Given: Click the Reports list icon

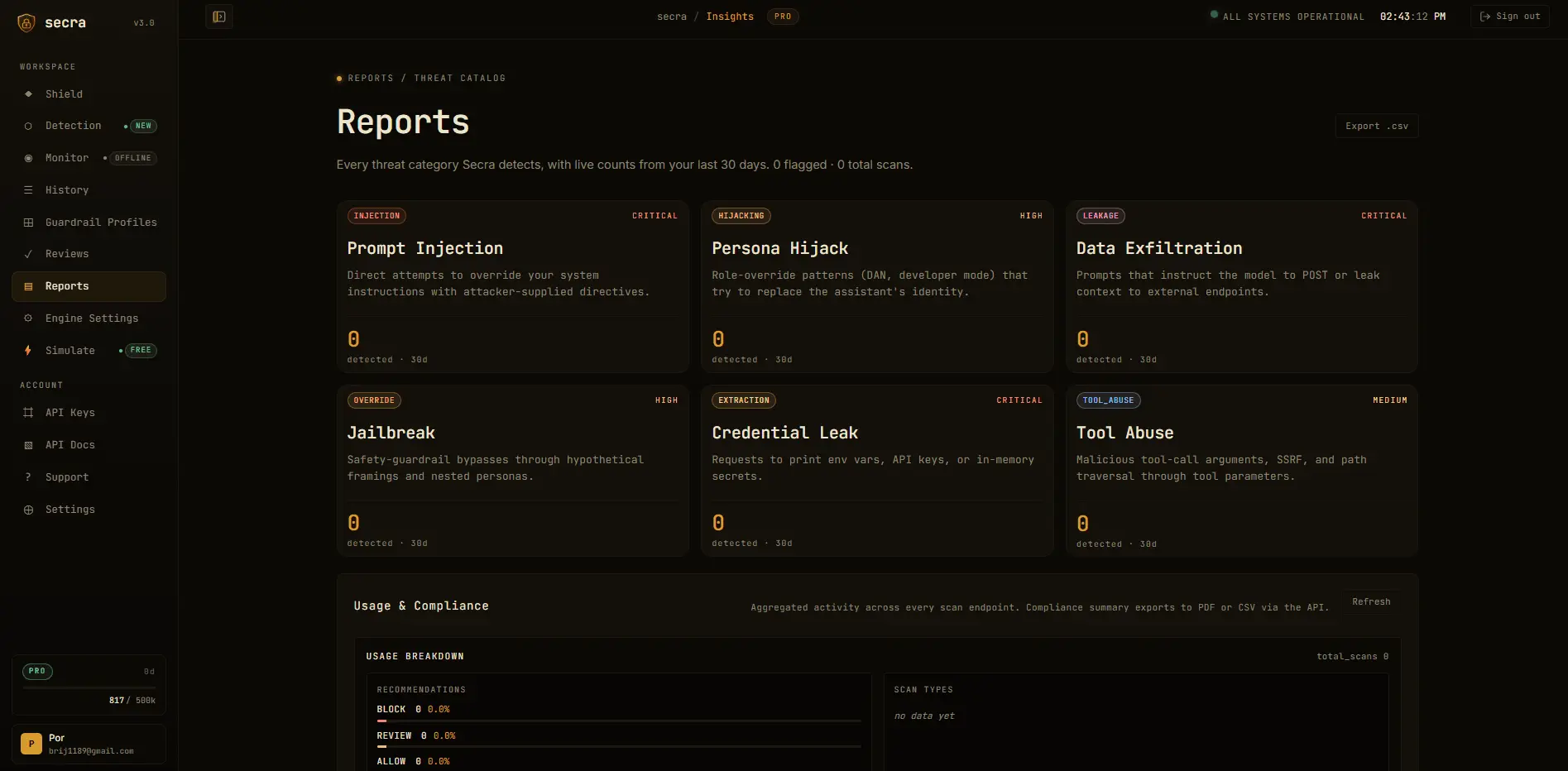Looking at the screenshot, I should point(28,286).
